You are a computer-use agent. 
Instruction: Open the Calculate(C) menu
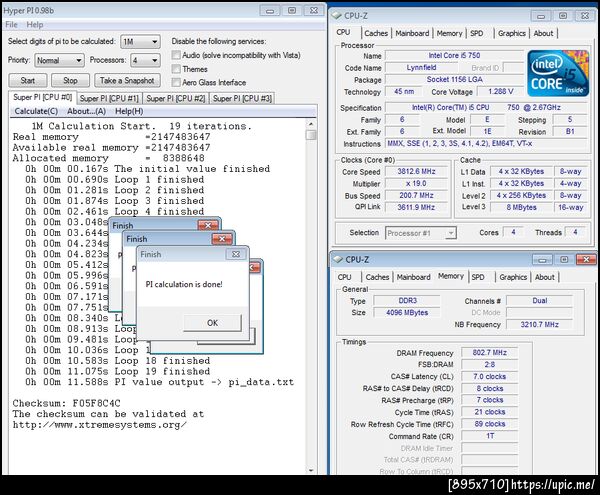tap(36, 111)
